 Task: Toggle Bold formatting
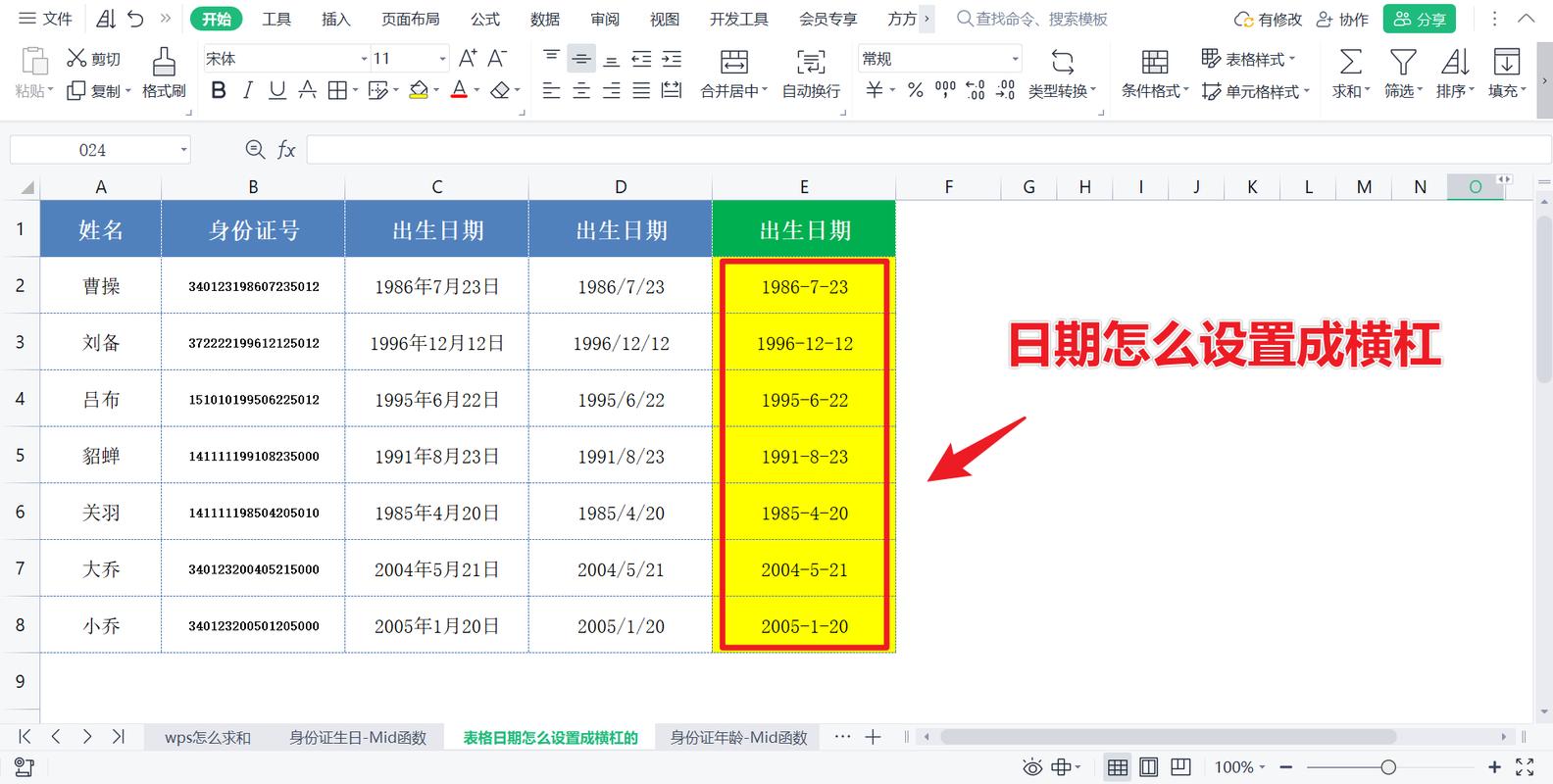click(219, 91)
